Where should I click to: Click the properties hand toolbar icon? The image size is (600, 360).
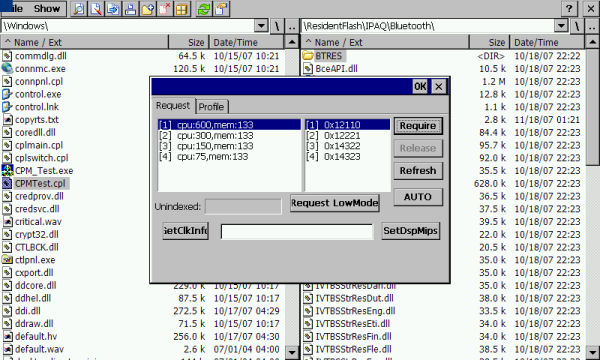click(x=222, y=9)
